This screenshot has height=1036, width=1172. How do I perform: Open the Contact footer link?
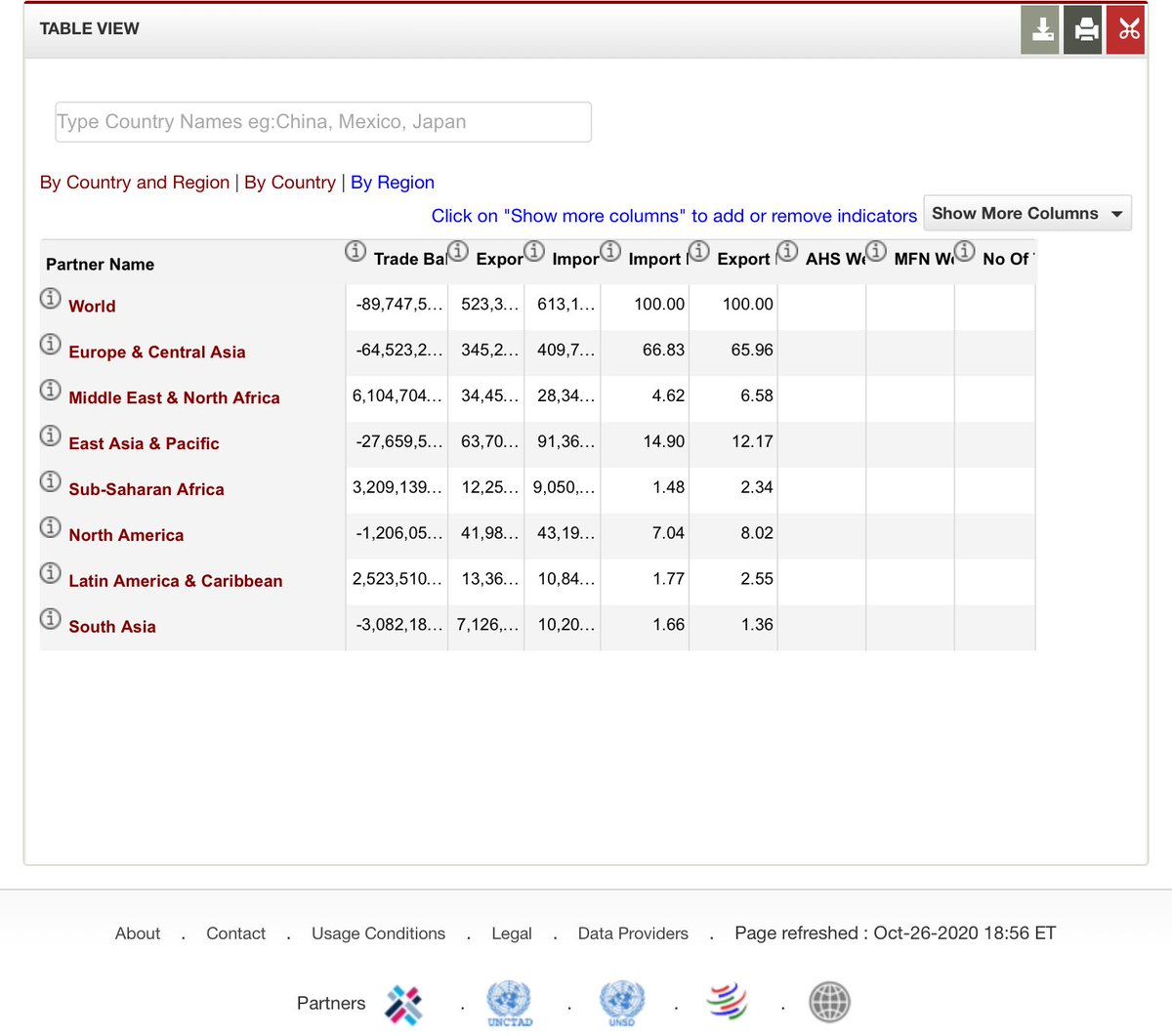click(x=235, y=934)
